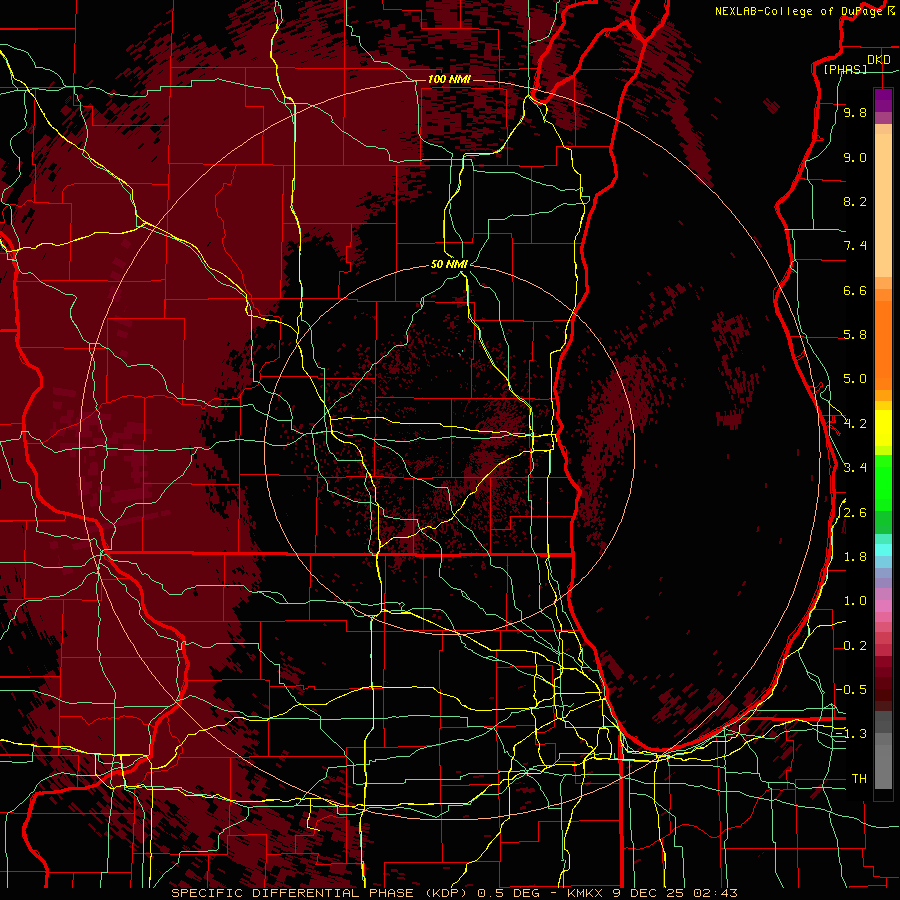Click the pink band of color bar
Image resolution: width=900 pixels, height=900 pixels.
[883, 606]
